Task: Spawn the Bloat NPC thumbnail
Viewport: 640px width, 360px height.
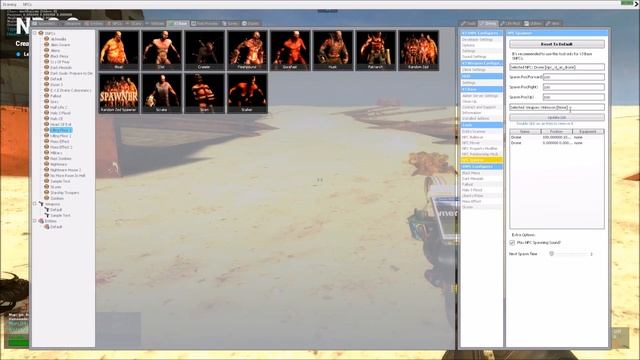Action: pyautogui.click(x=119, y=50)
